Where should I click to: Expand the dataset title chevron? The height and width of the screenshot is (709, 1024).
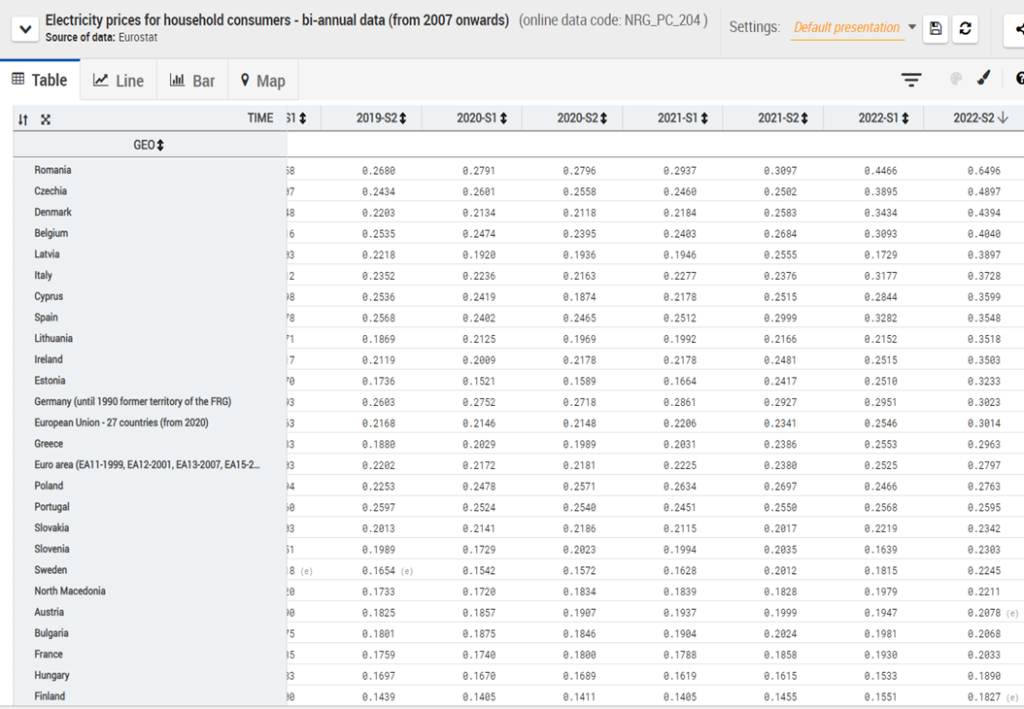[23, 29]
